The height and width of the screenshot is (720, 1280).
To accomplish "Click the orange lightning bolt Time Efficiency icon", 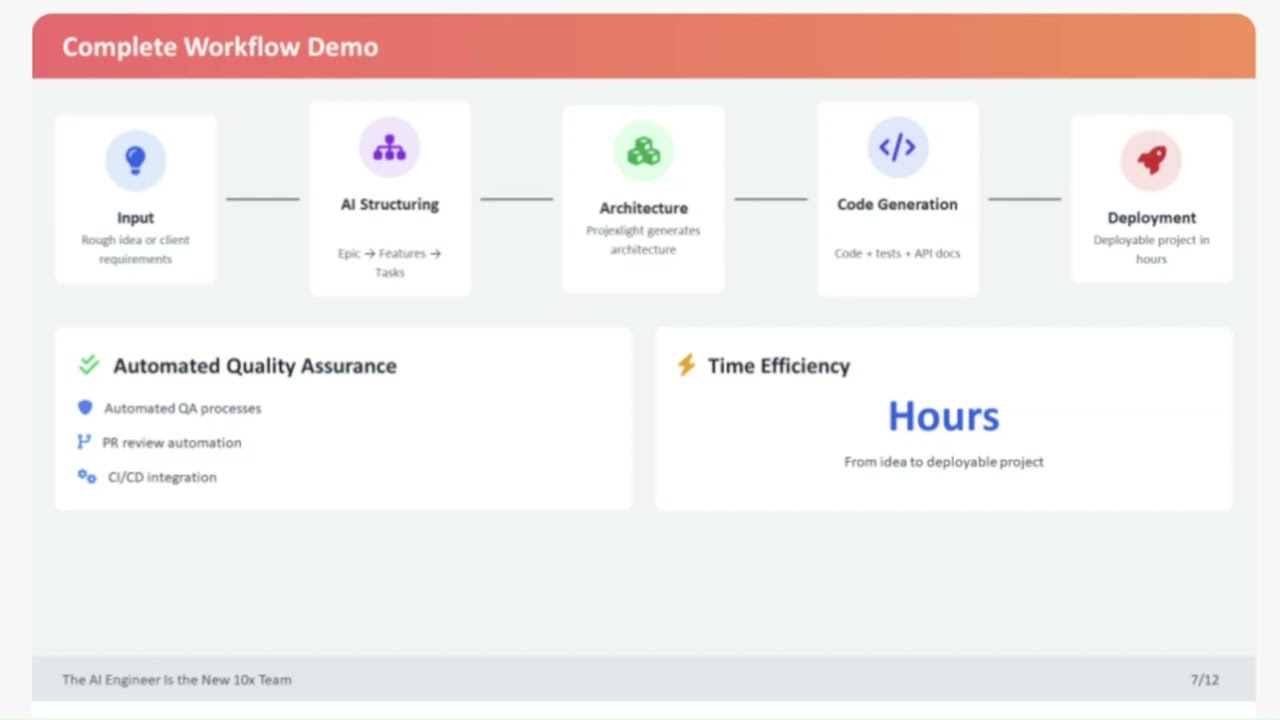I will tap(686, 365).
